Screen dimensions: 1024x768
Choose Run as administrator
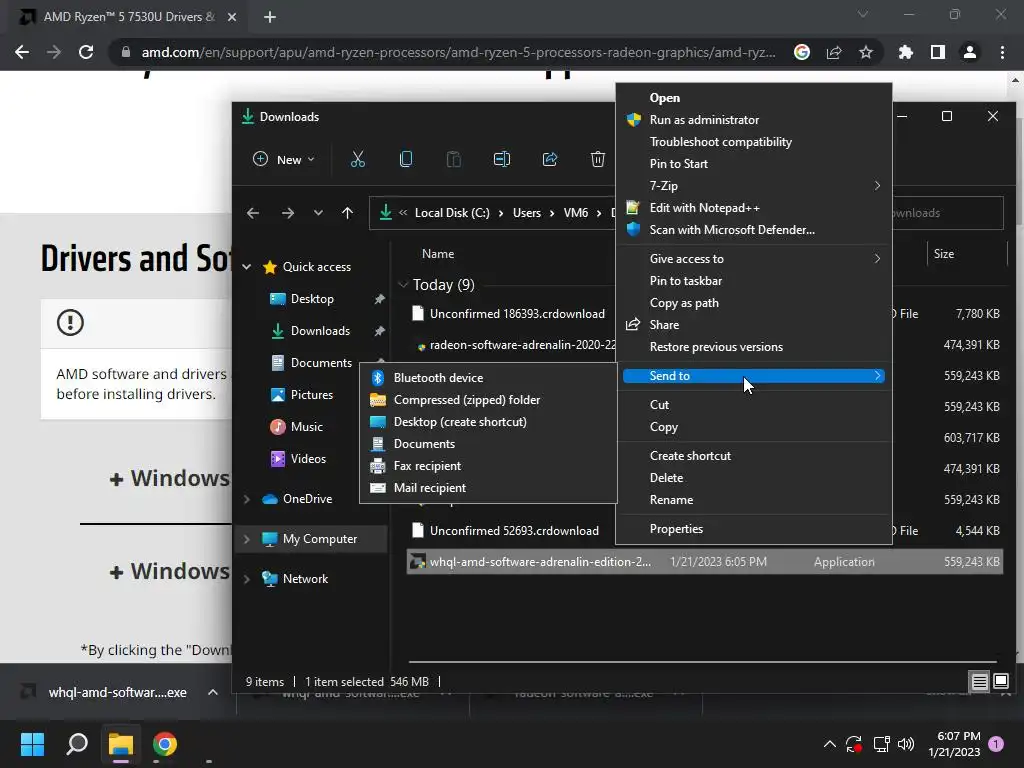point(754,120)
